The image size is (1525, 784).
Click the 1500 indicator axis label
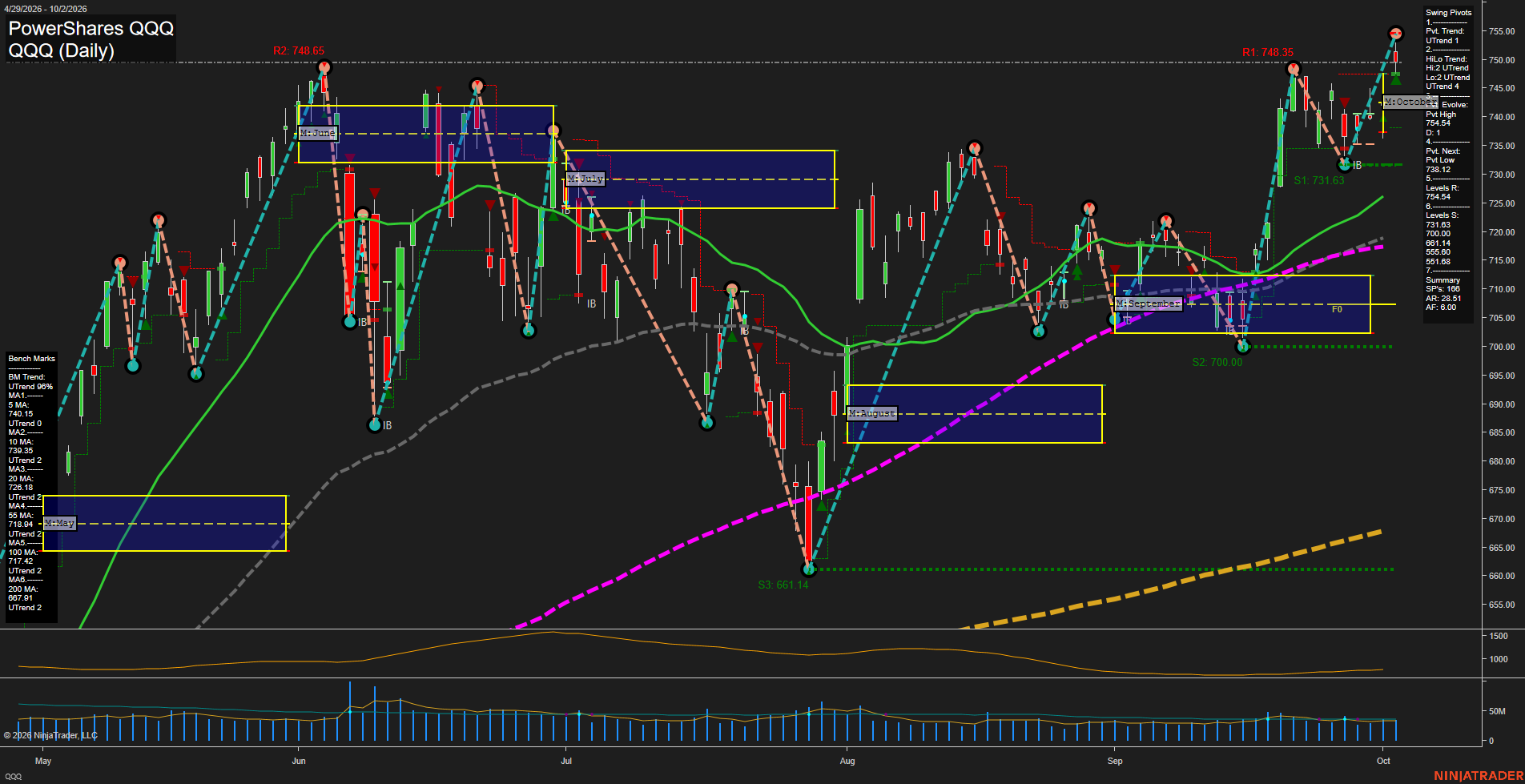[x=1499, y=636]
